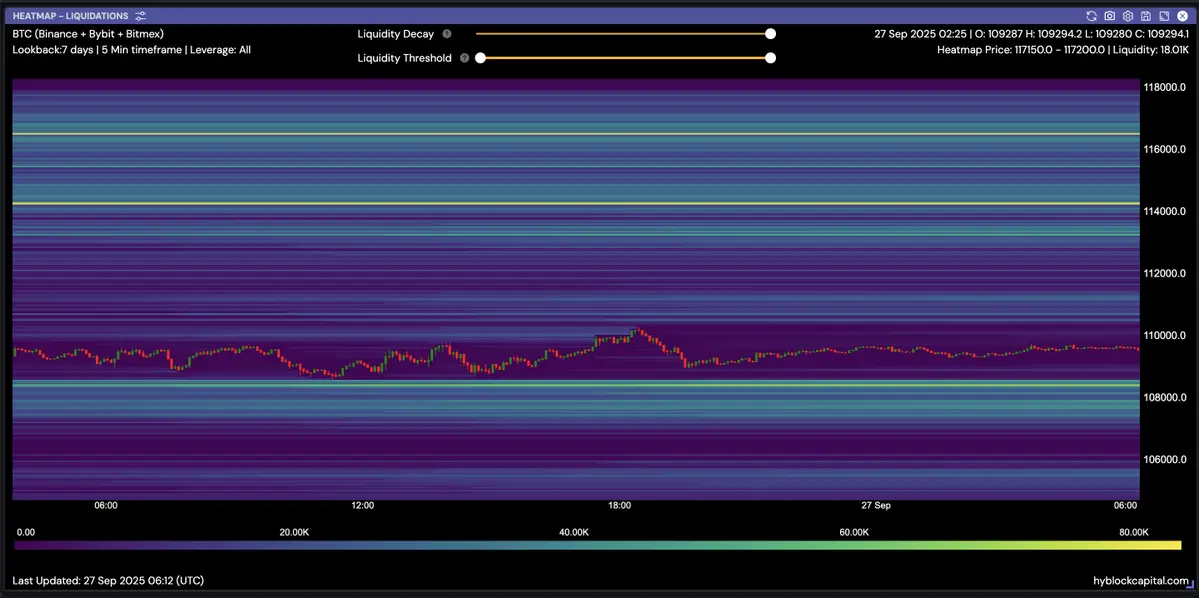The width and height of the screenshot is (1199, 598).
Task: Click the candlestick peak just after 18:00
Action: (634, 329)
